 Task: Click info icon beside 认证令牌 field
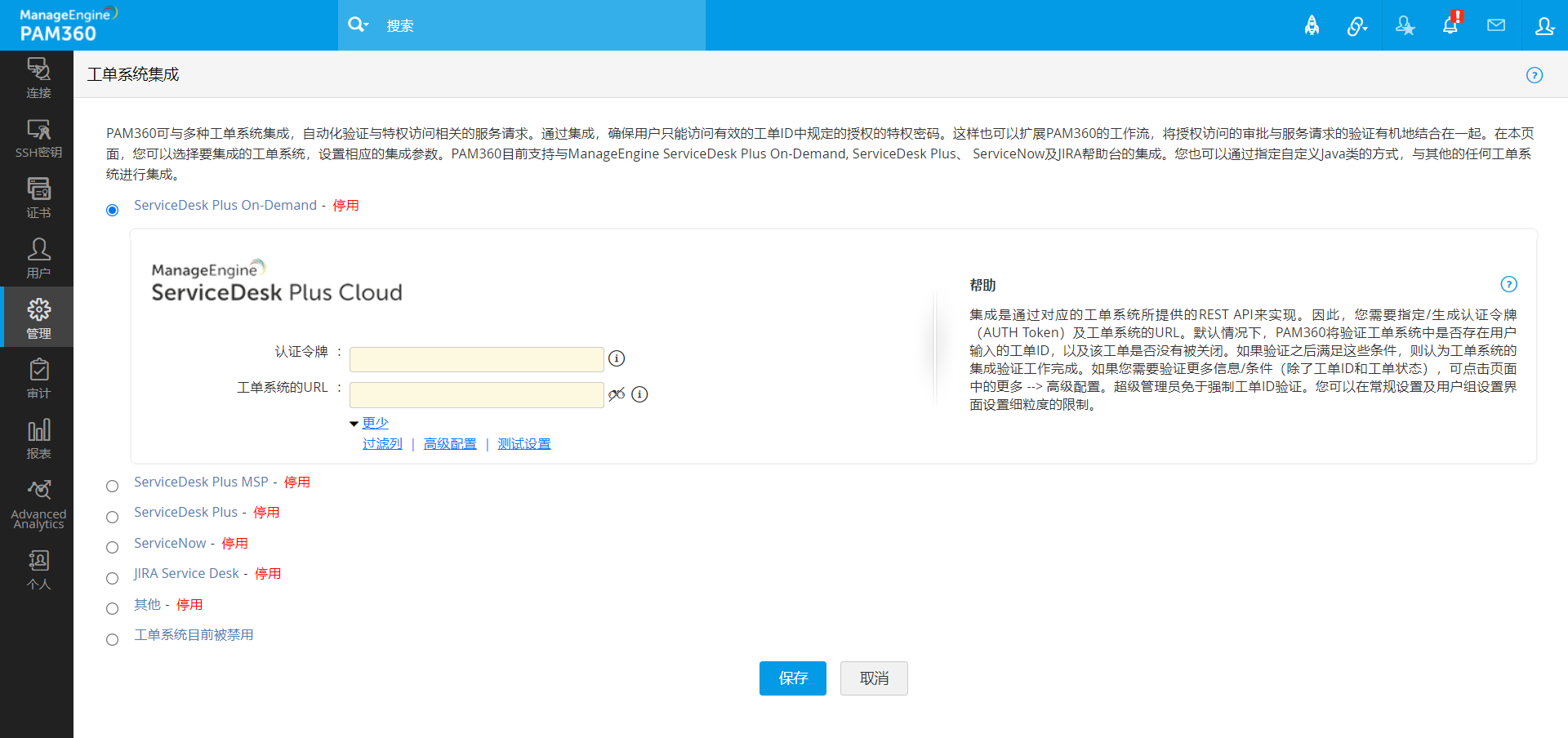click(617, 358)
